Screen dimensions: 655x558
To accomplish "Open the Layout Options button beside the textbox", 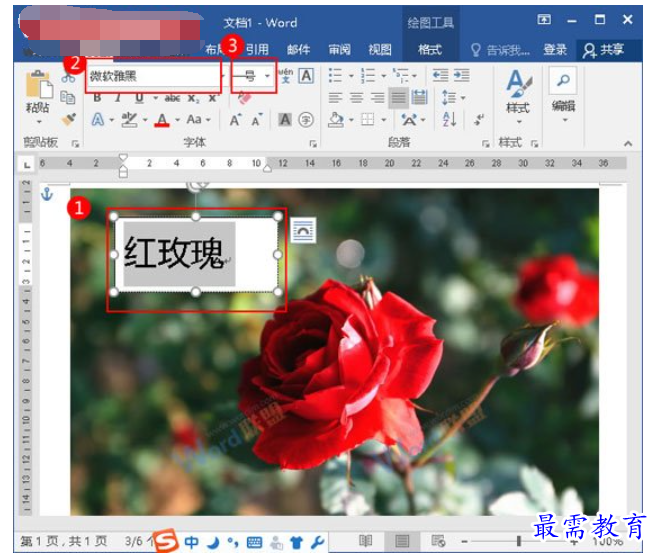I will pyautogui.click(x=303, y=230).
